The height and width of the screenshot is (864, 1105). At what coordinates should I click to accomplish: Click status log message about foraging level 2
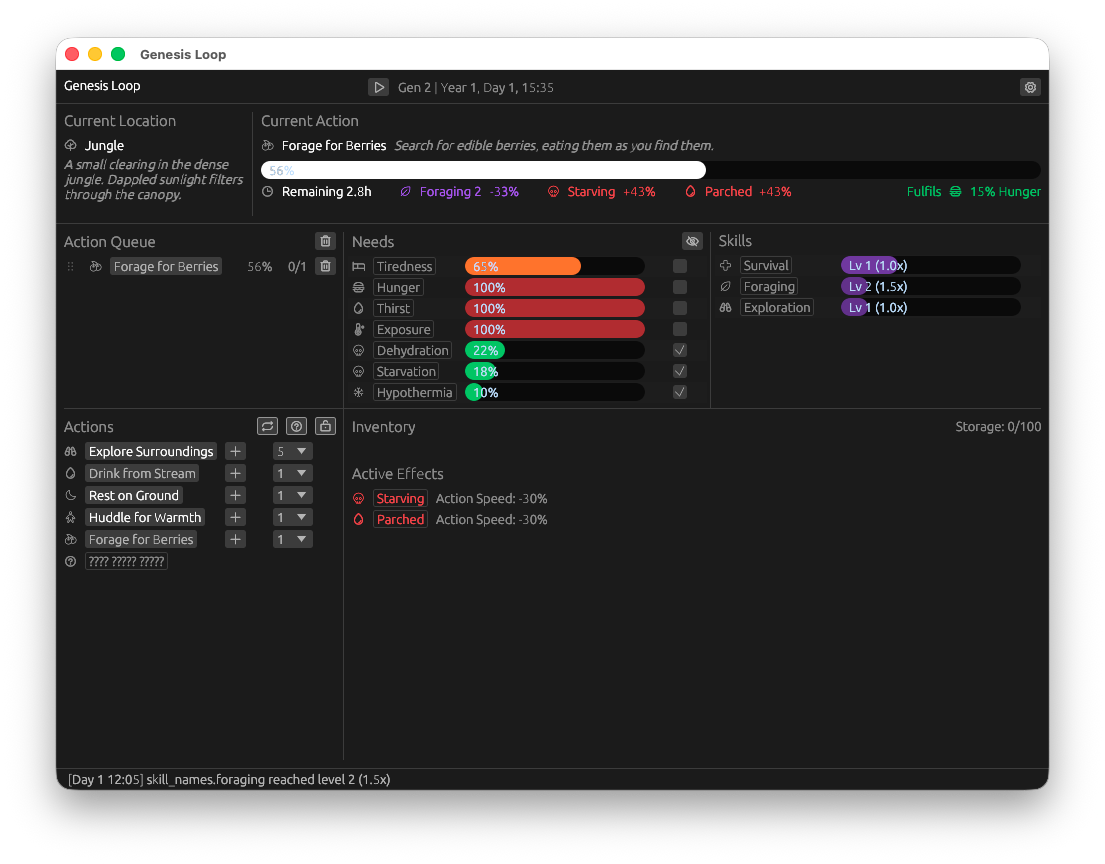point(229,779)
